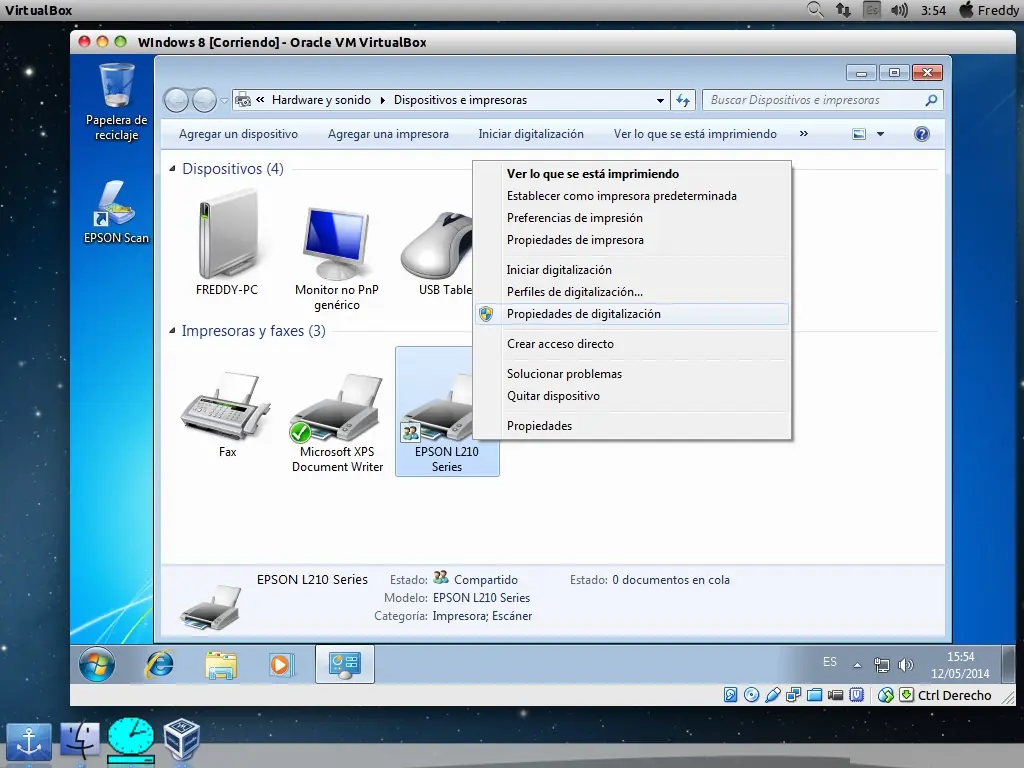Screen dimensions: 1024x768
Task: Expand the view options dropdown arrow
Action: [x=880, y=134]
